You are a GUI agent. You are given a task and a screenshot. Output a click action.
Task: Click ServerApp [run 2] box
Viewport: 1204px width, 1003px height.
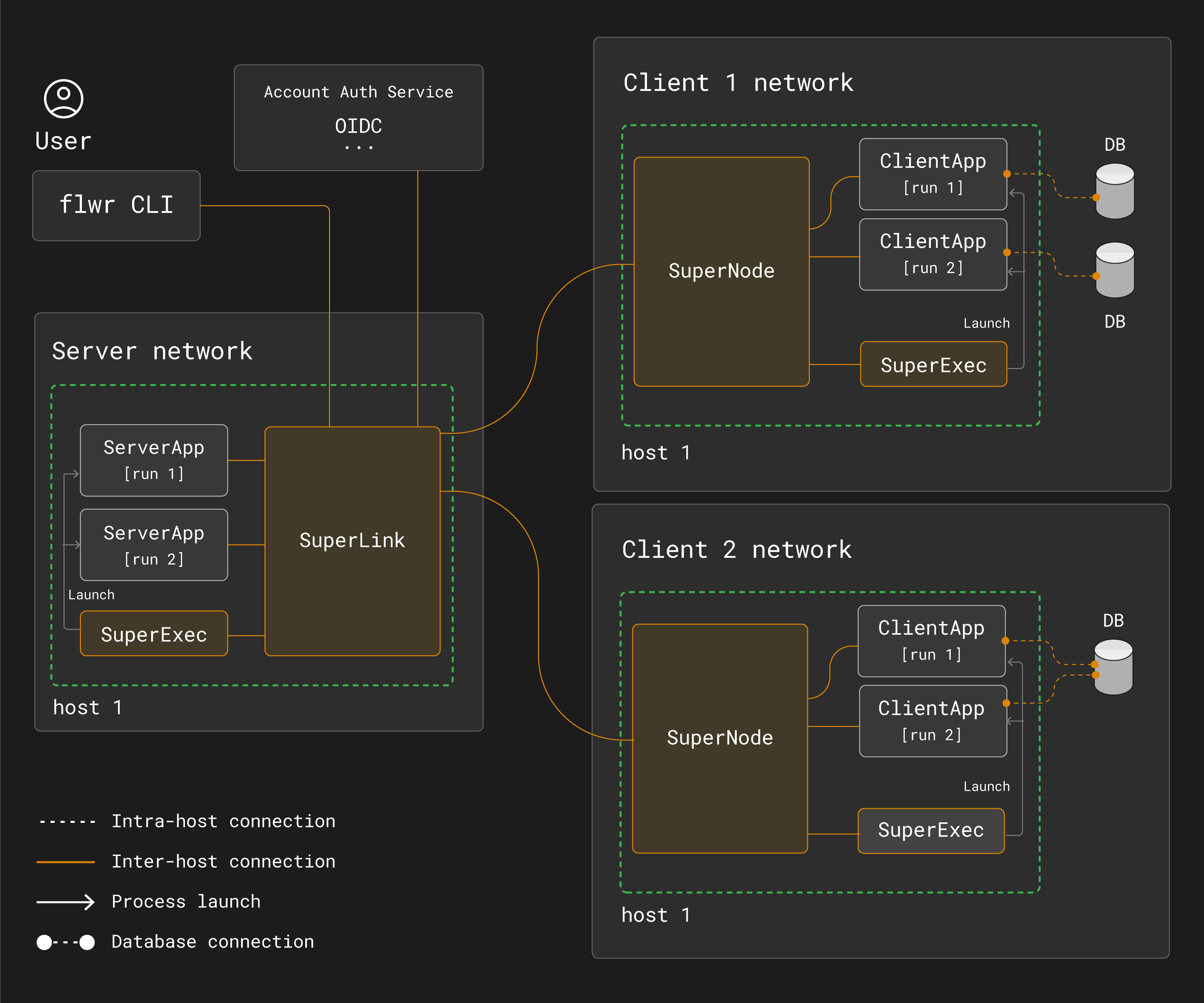[x=154, y=544]
